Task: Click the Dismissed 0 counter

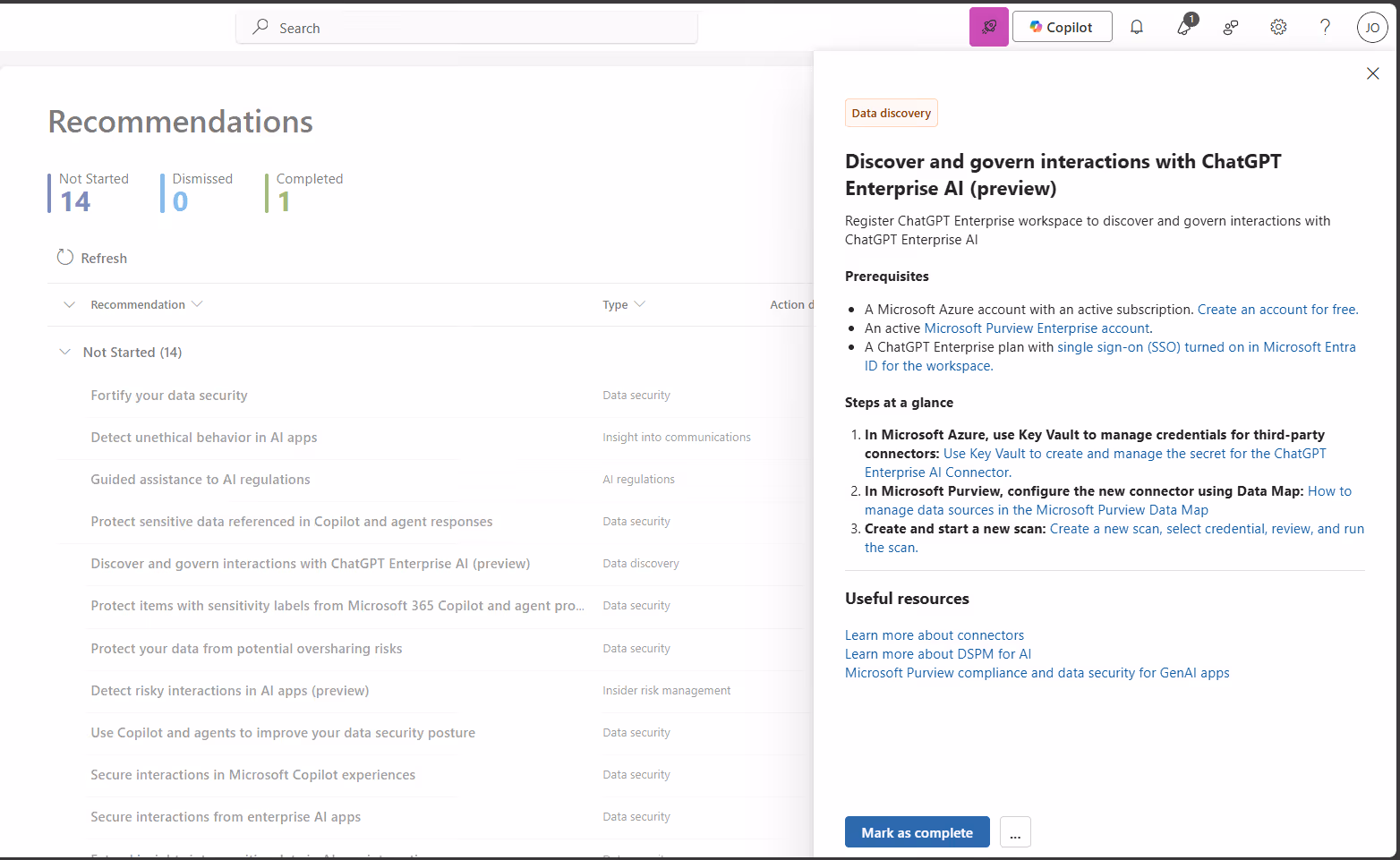Action: tap(198, 192)
